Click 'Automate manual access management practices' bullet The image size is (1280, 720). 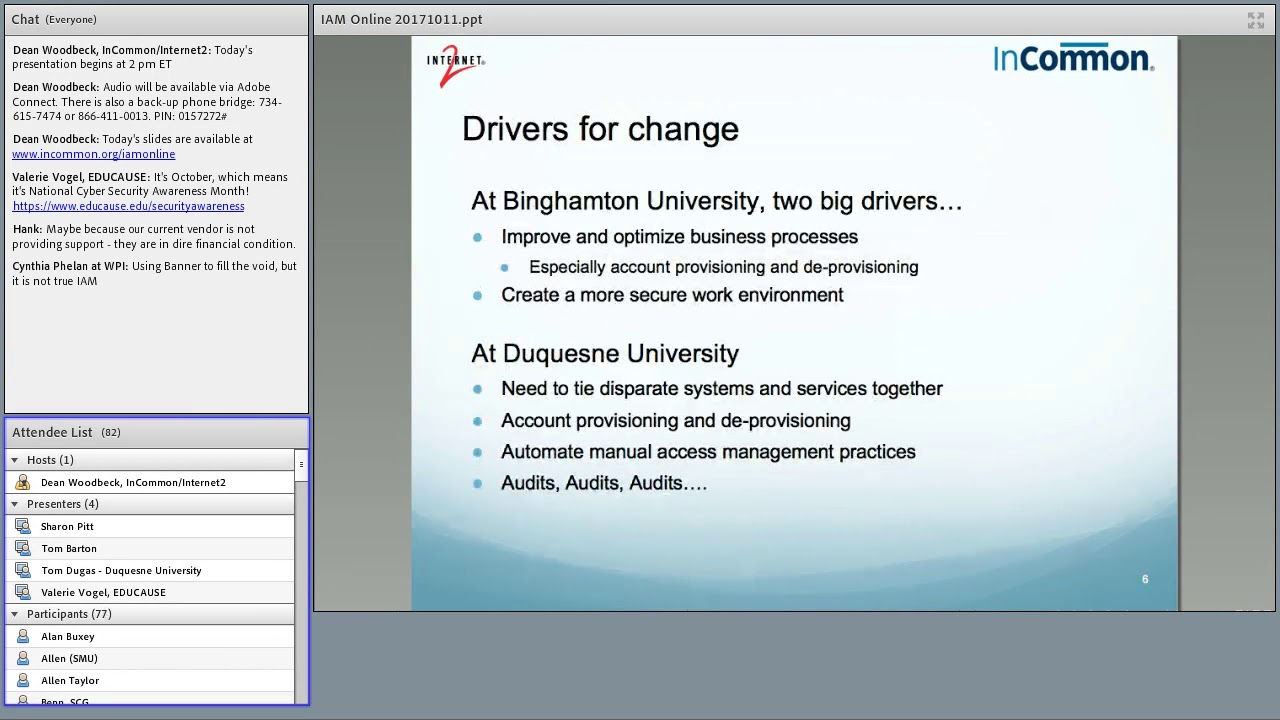click(x=708, y=452)
